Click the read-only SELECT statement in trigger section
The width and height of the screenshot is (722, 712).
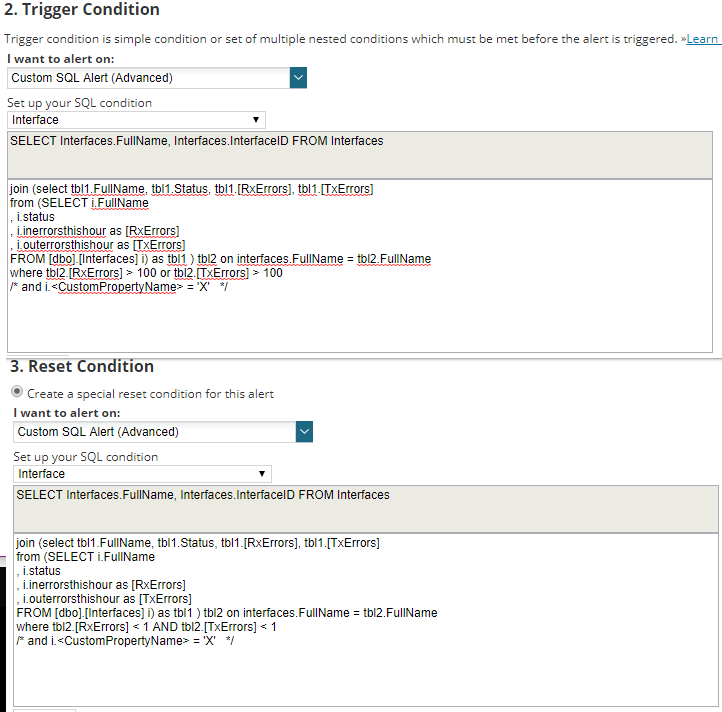[196, 141]
